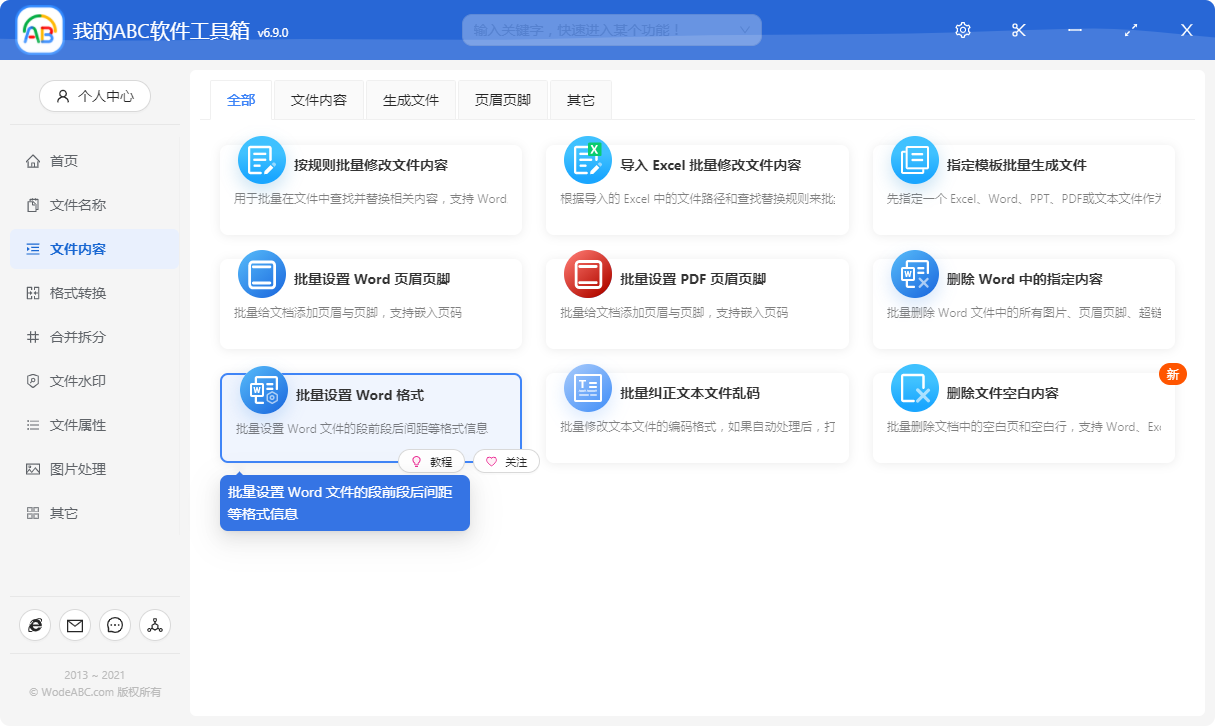Open the feedback chat bubble icon
Screen dimensions: 1215x726
(x=115, y=625)
